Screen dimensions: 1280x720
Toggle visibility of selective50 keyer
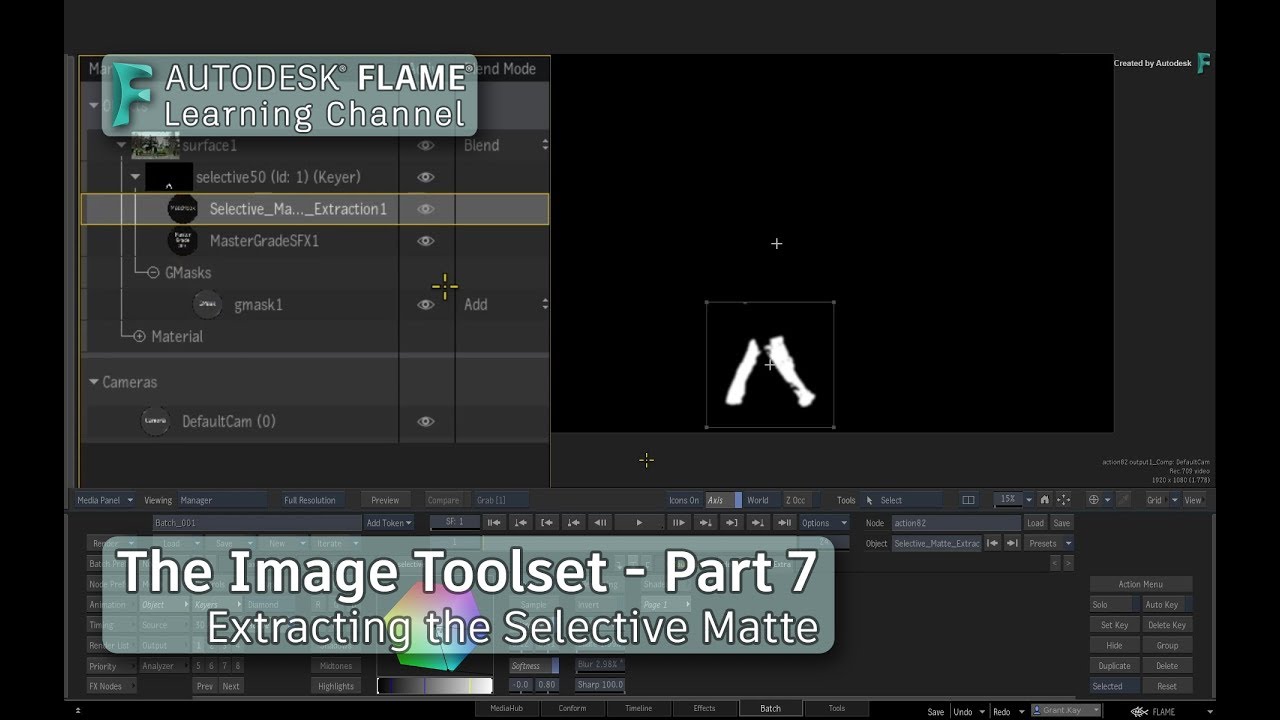pyautogui.click(x=426, y=177)
